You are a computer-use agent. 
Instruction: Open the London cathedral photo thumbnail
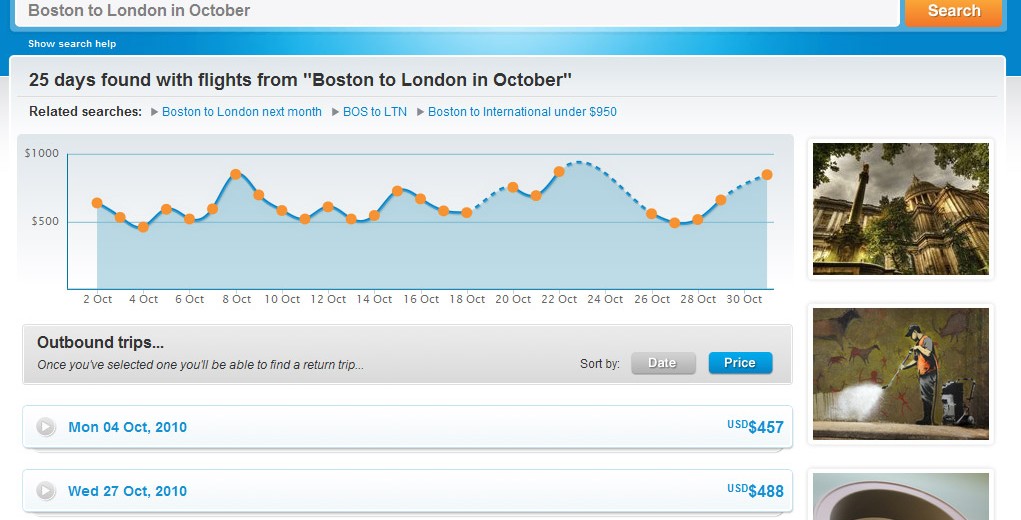(x=900, y=208)
